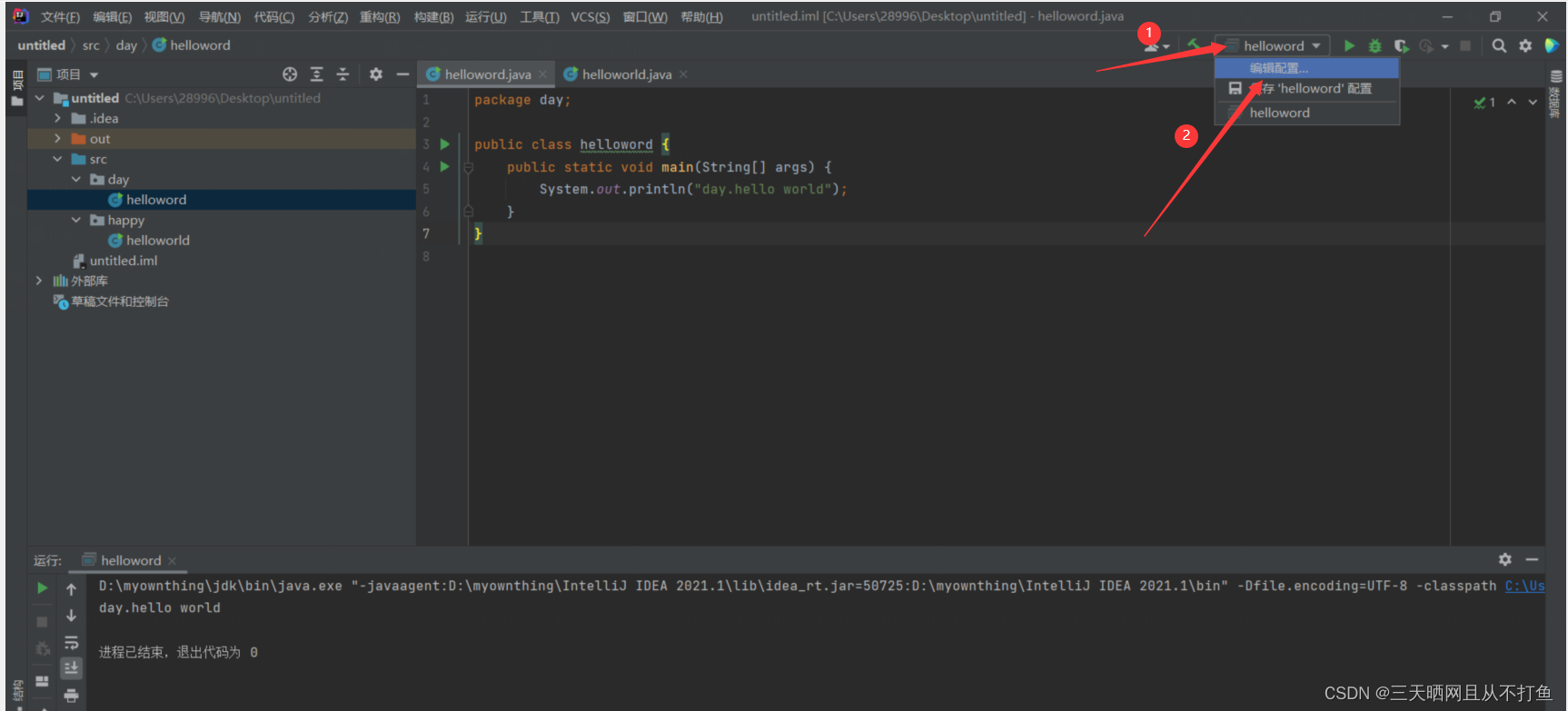Click the stop square in main toolbar

[1465, 45]
